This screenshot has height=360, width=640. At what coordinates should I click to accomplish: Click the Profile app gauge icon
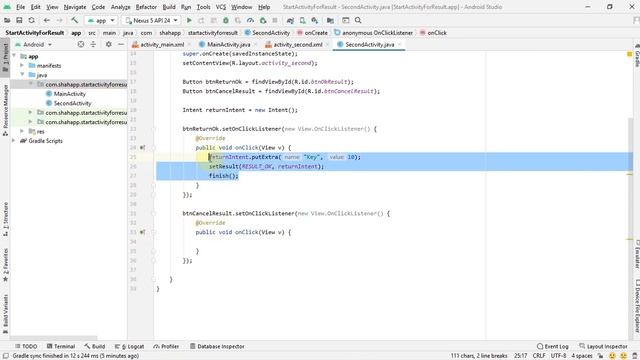tap(250, 20)
